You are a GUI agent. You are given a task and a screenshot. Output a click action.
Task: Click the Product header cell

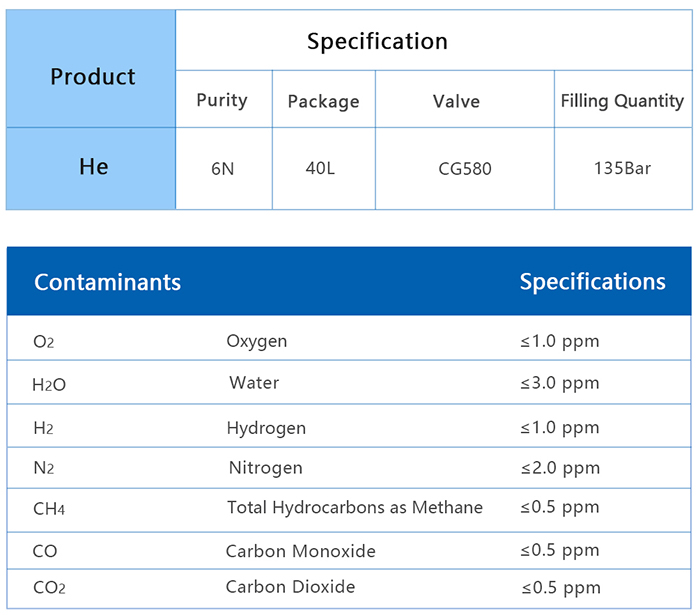(92, 77)
